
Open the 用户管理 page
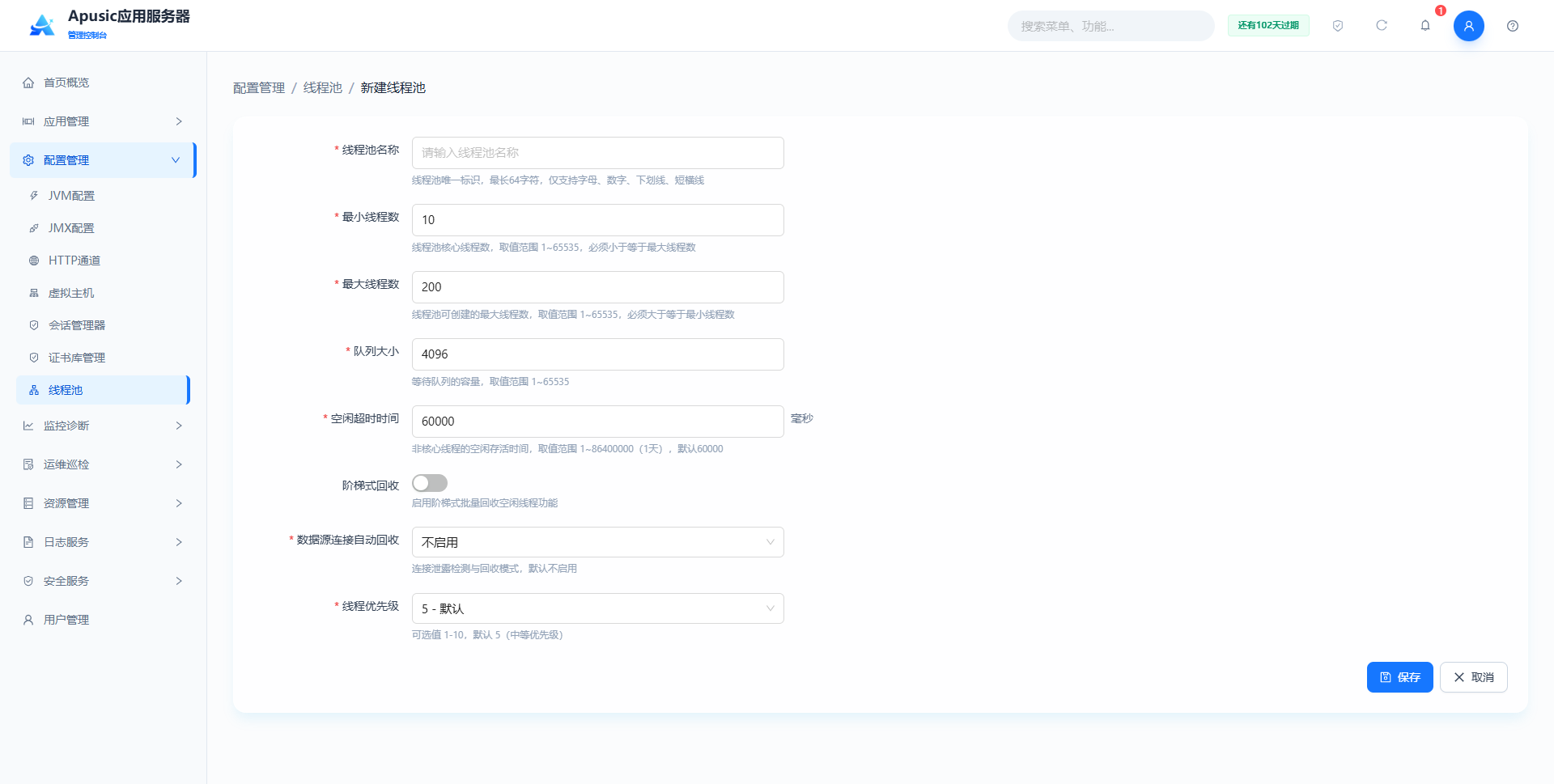click(103, 620)
